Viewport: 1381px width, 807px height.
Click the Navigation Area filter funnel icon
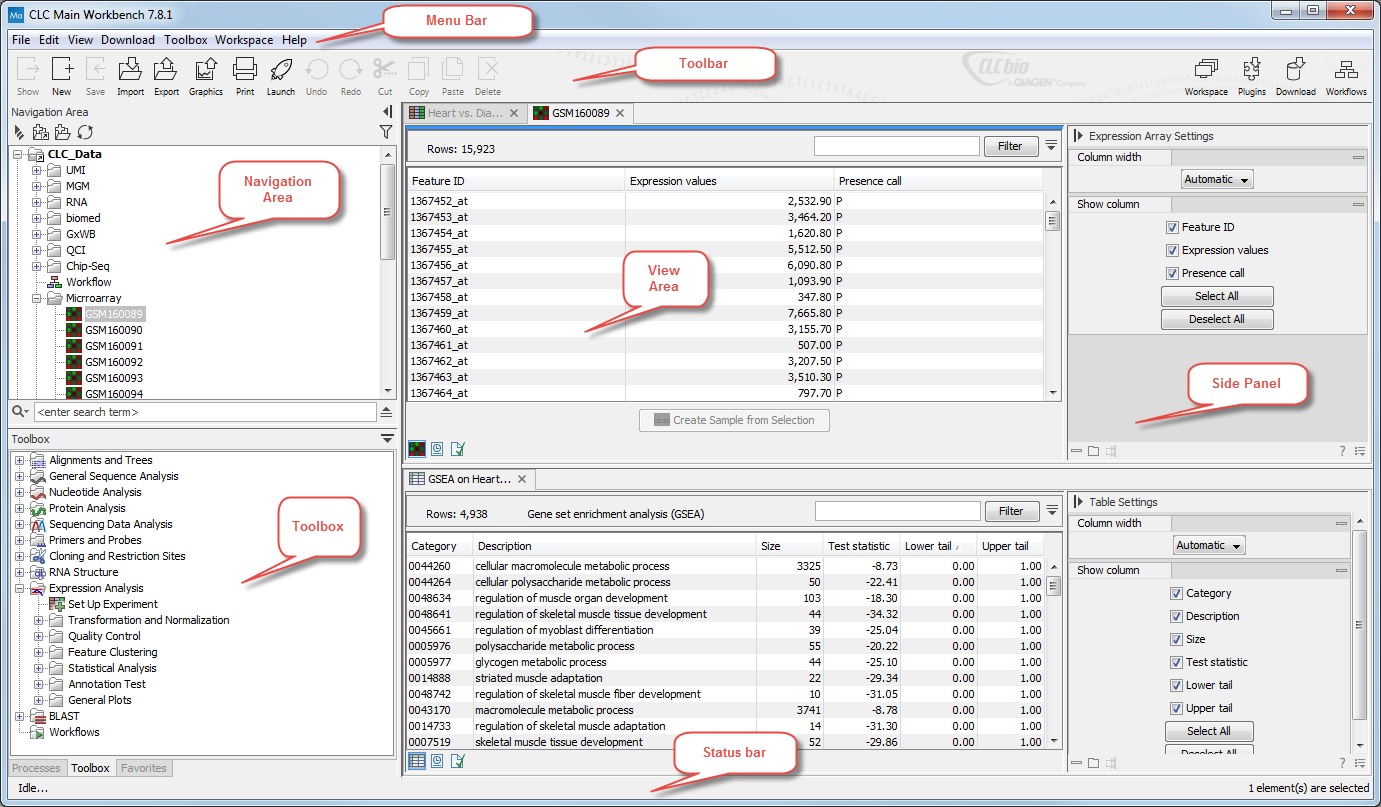click(x=386, y=132)
